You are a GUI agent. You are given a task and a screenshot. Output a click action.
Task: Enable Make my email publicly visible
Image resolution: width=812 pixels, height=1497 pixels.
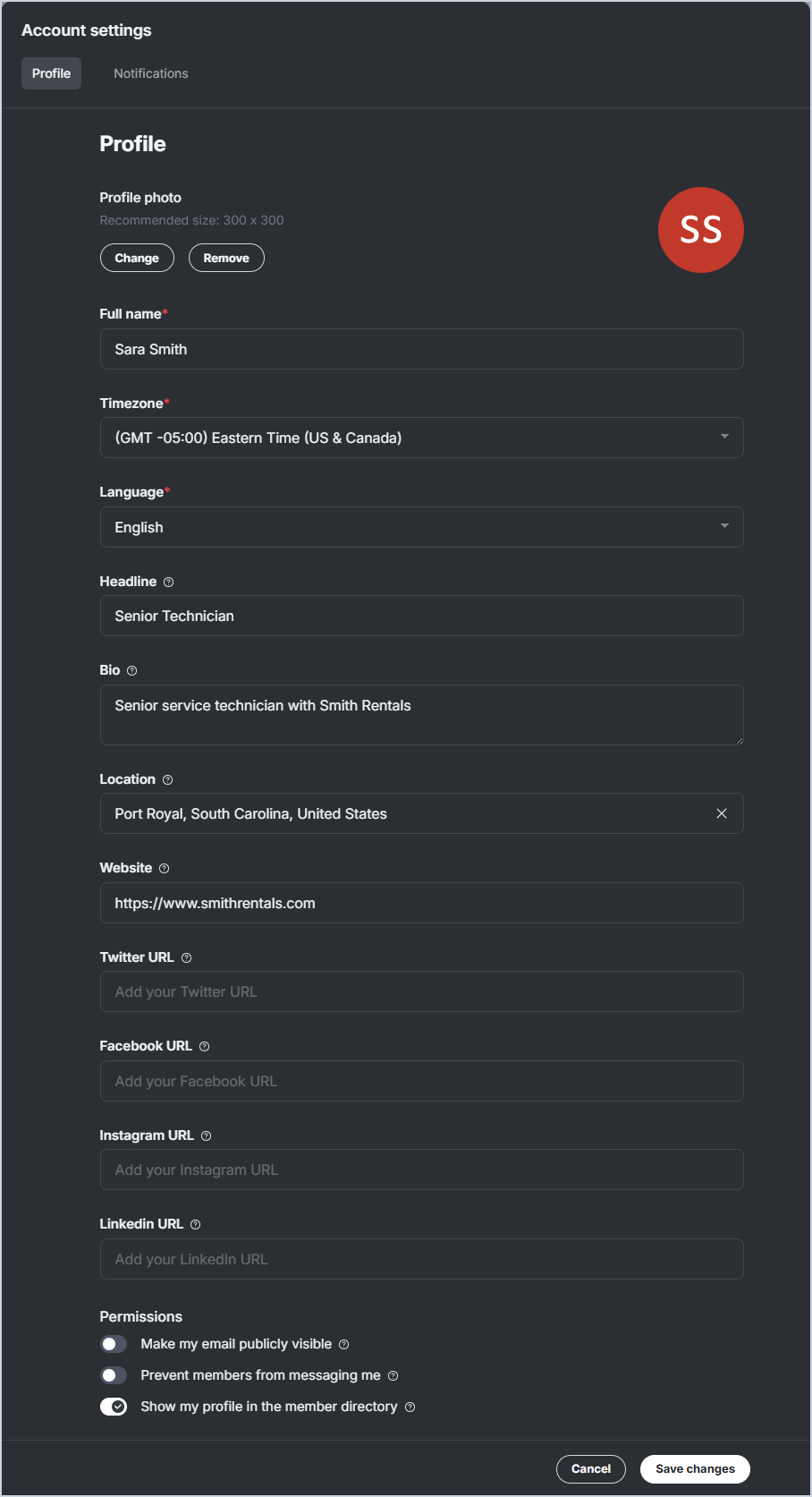[x=114, y=1344]
